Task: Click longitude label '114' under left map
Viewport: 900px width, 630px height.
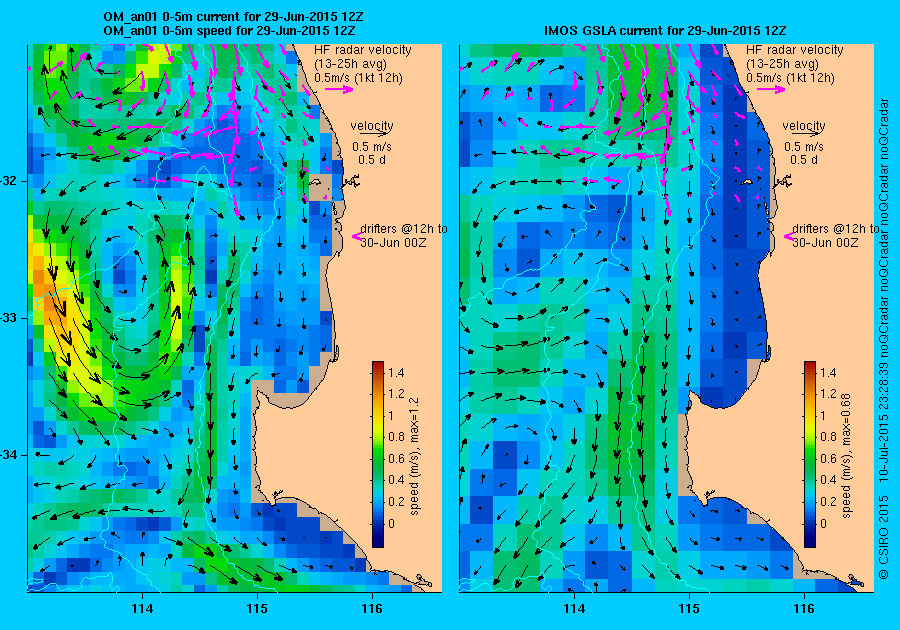Action: pos(142,609)
